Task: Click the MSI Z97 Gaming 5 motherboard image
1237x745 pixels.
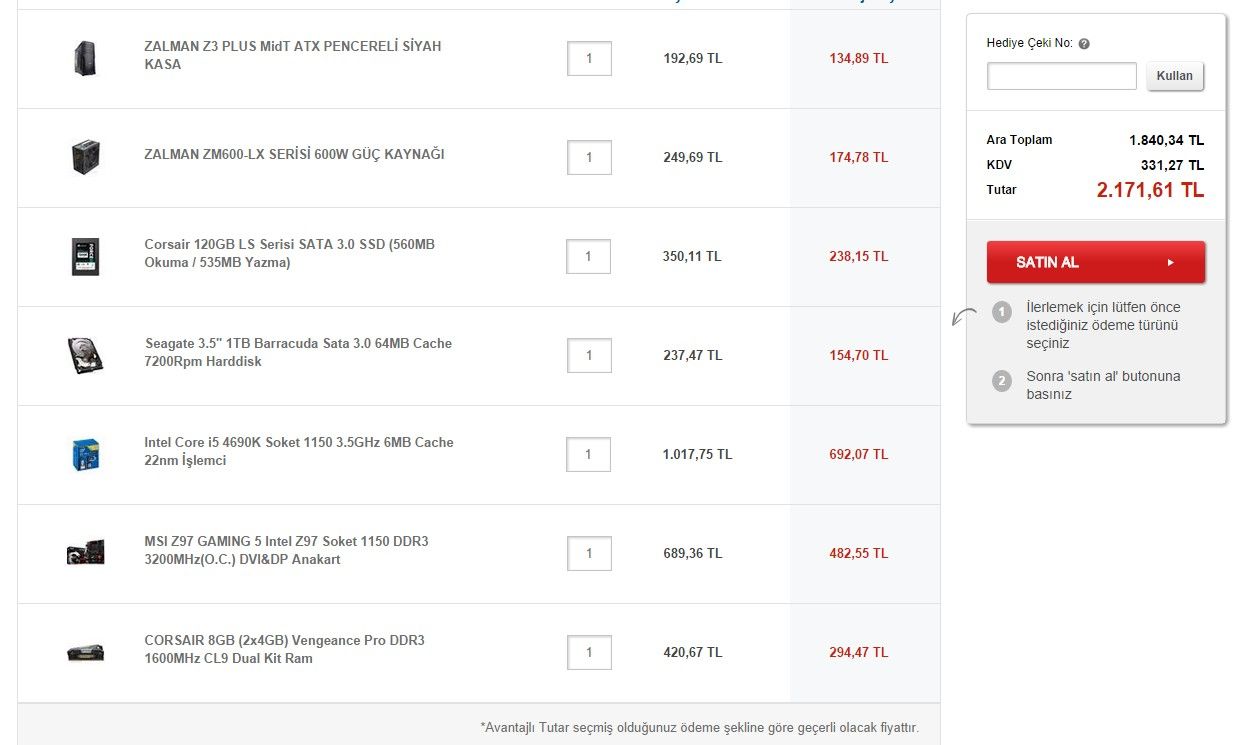Action: coord(85,553)
